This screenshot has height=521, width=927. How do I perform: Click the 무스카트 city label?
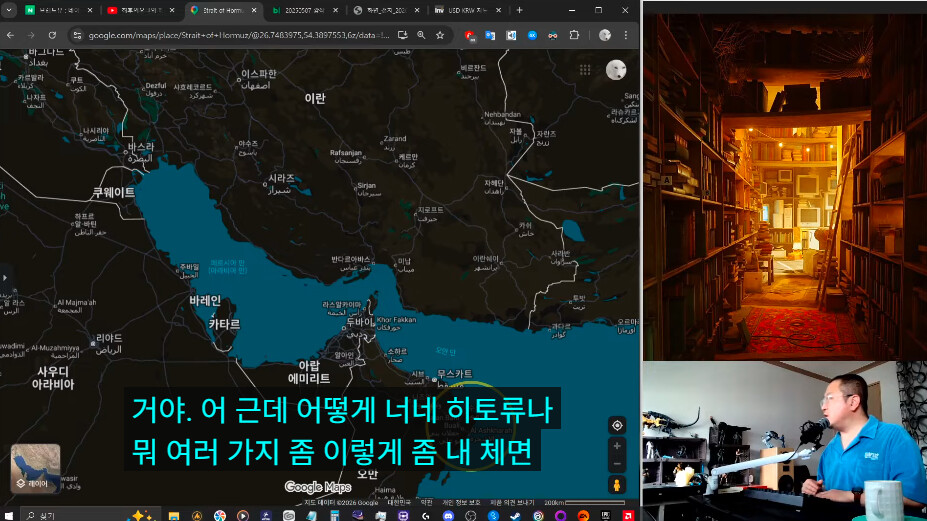click(x=454, y=374)
